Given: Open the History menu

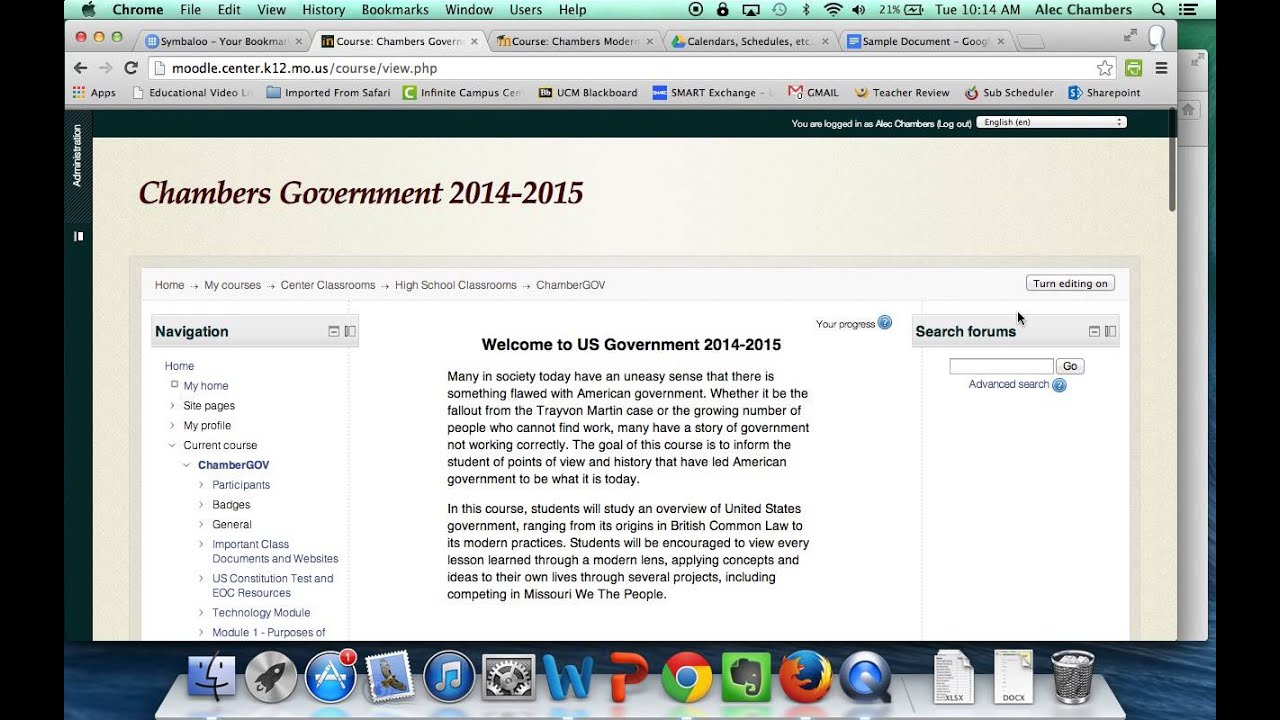Looking at the screenshot, I should 323,10.
